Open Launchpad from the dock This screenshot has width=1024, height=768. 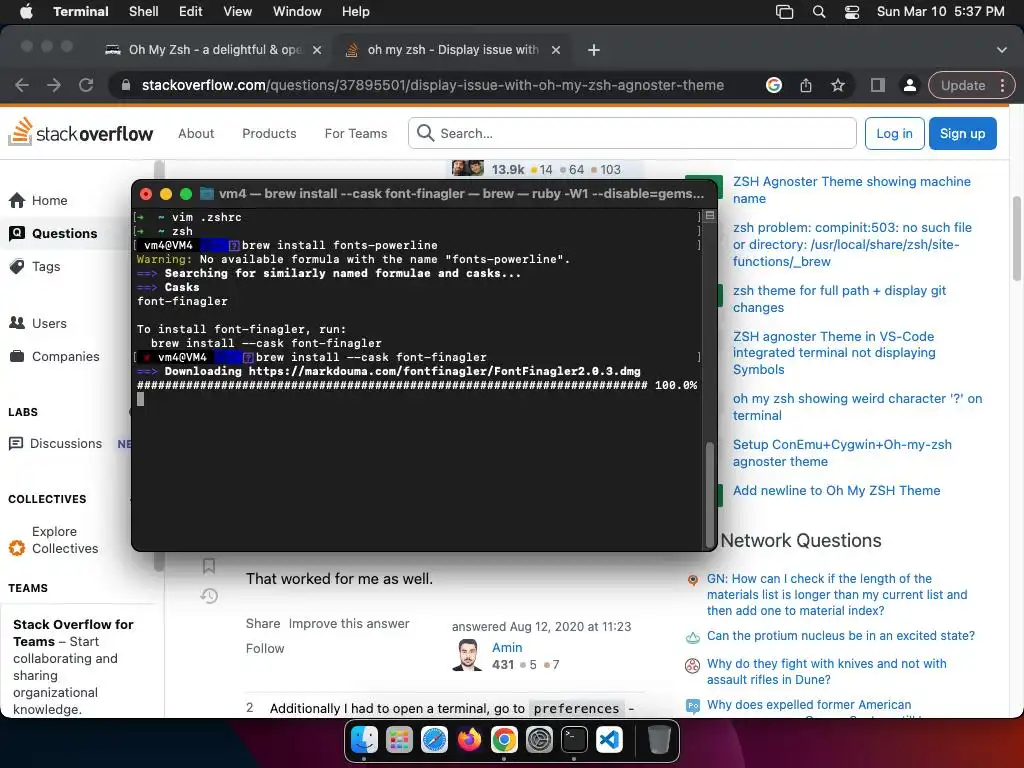399,740
